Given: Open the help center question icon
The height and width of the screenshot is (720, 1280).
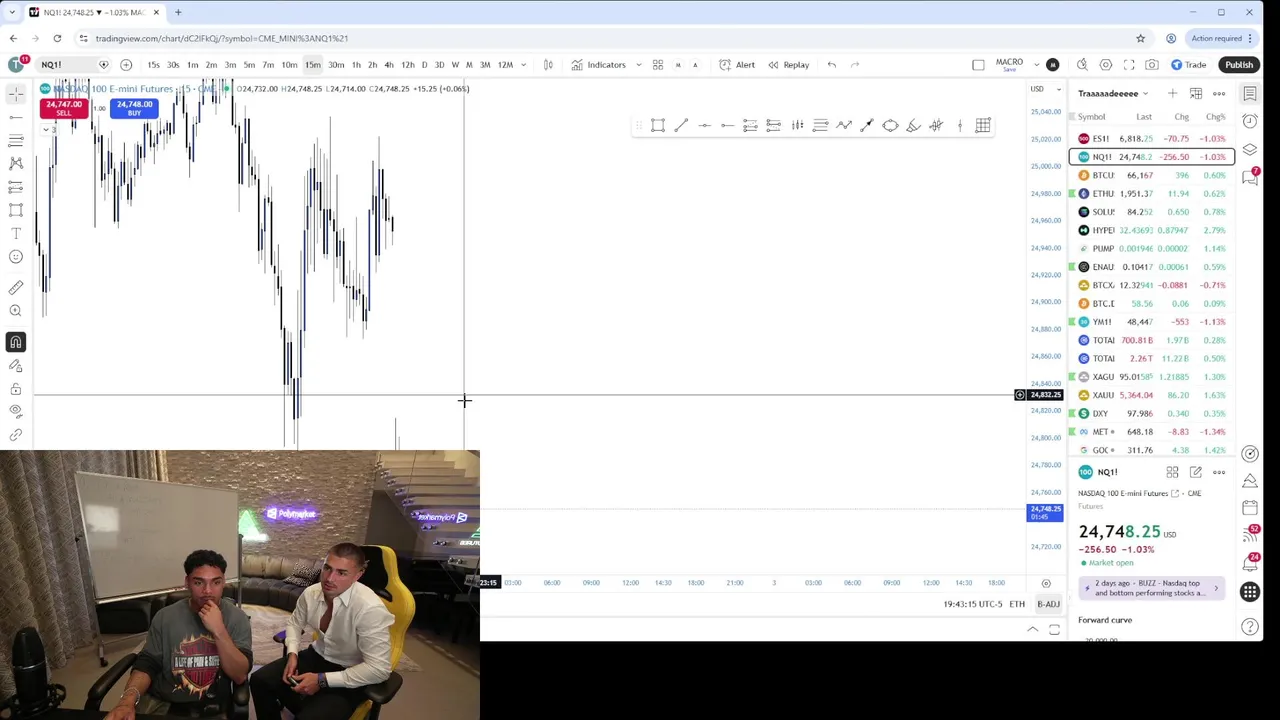Looking at the screenshot, I should point(1250,627).
